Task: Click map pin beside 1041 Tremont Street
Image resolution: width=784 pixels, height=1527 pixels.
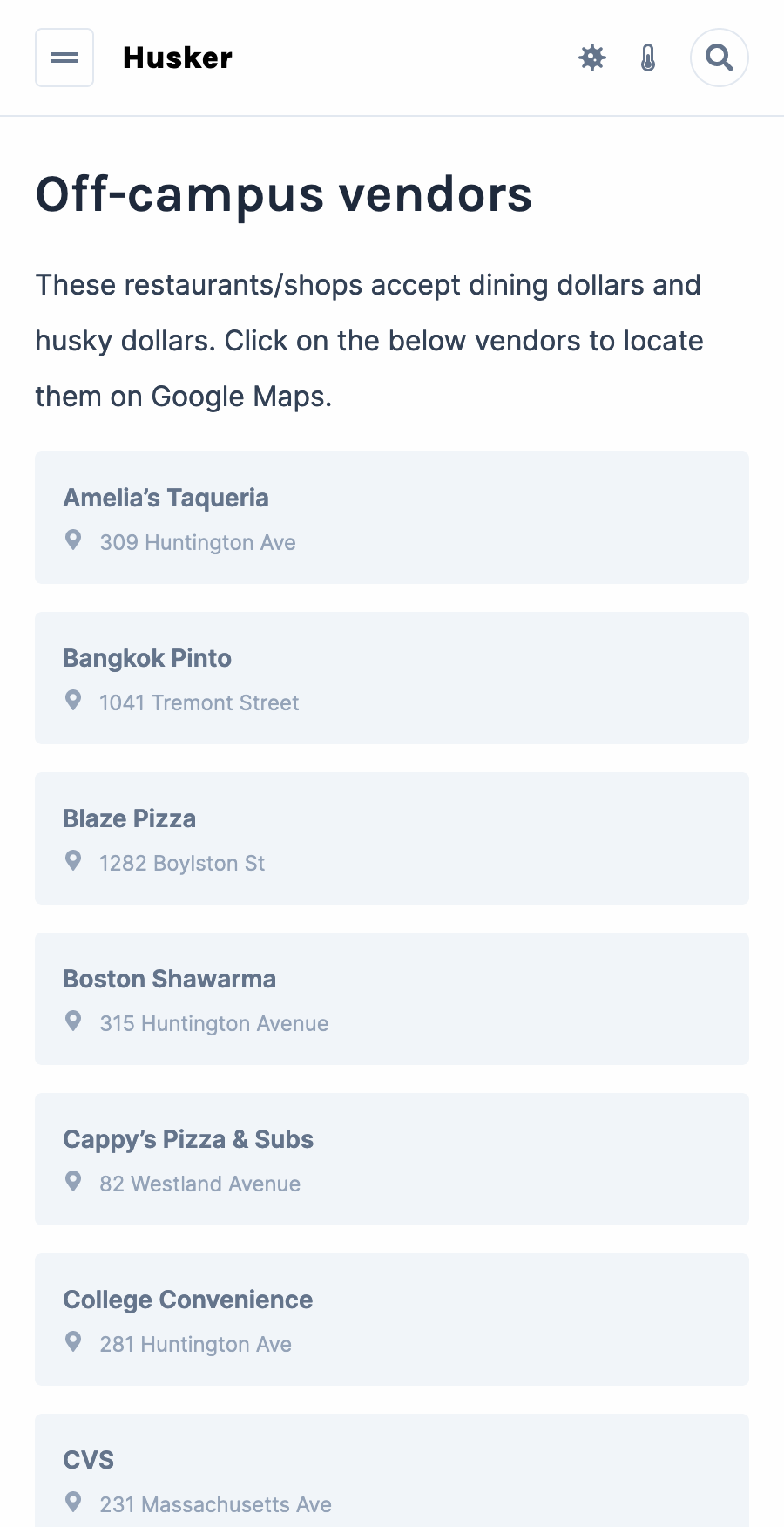Action: click(74, 701)
